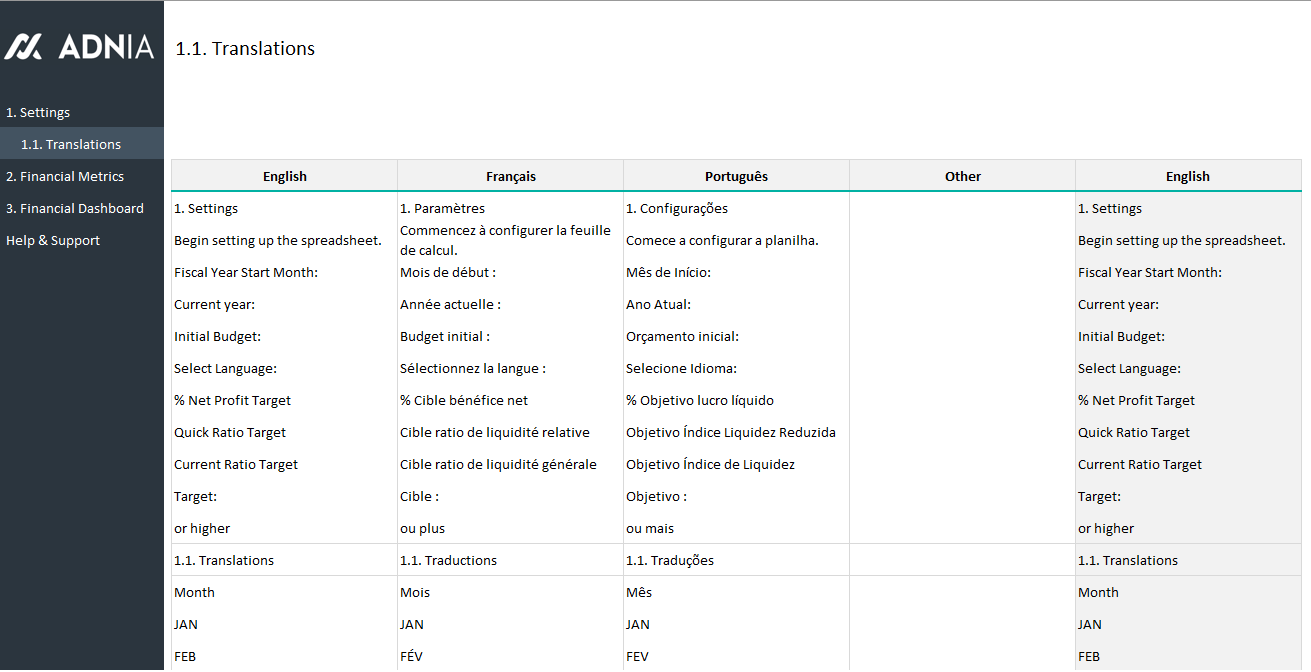Image resolution: width=1311 pixels, height=672 pixels.
Task: Click the ADNIA logo icon
Action: (24, 47)
